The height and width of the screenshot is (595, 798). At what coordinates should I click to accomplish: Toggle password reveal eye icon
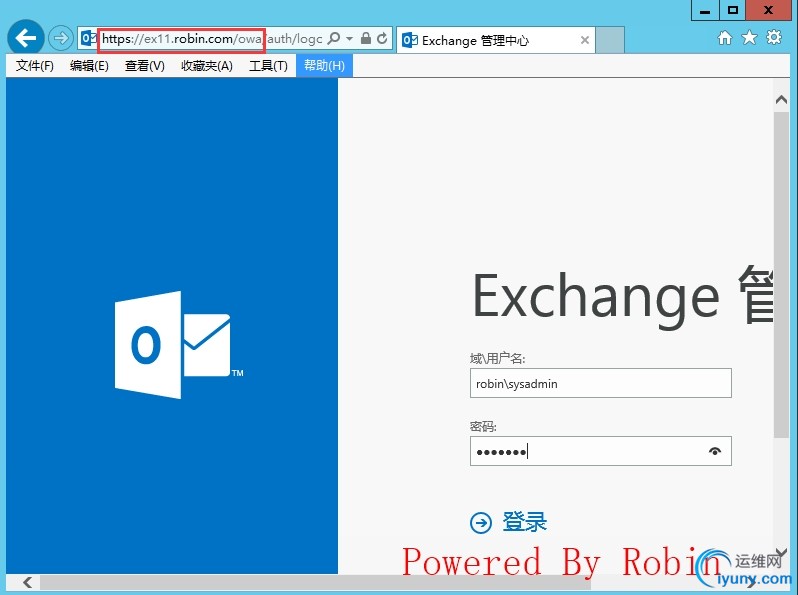[x=715, y=451]
